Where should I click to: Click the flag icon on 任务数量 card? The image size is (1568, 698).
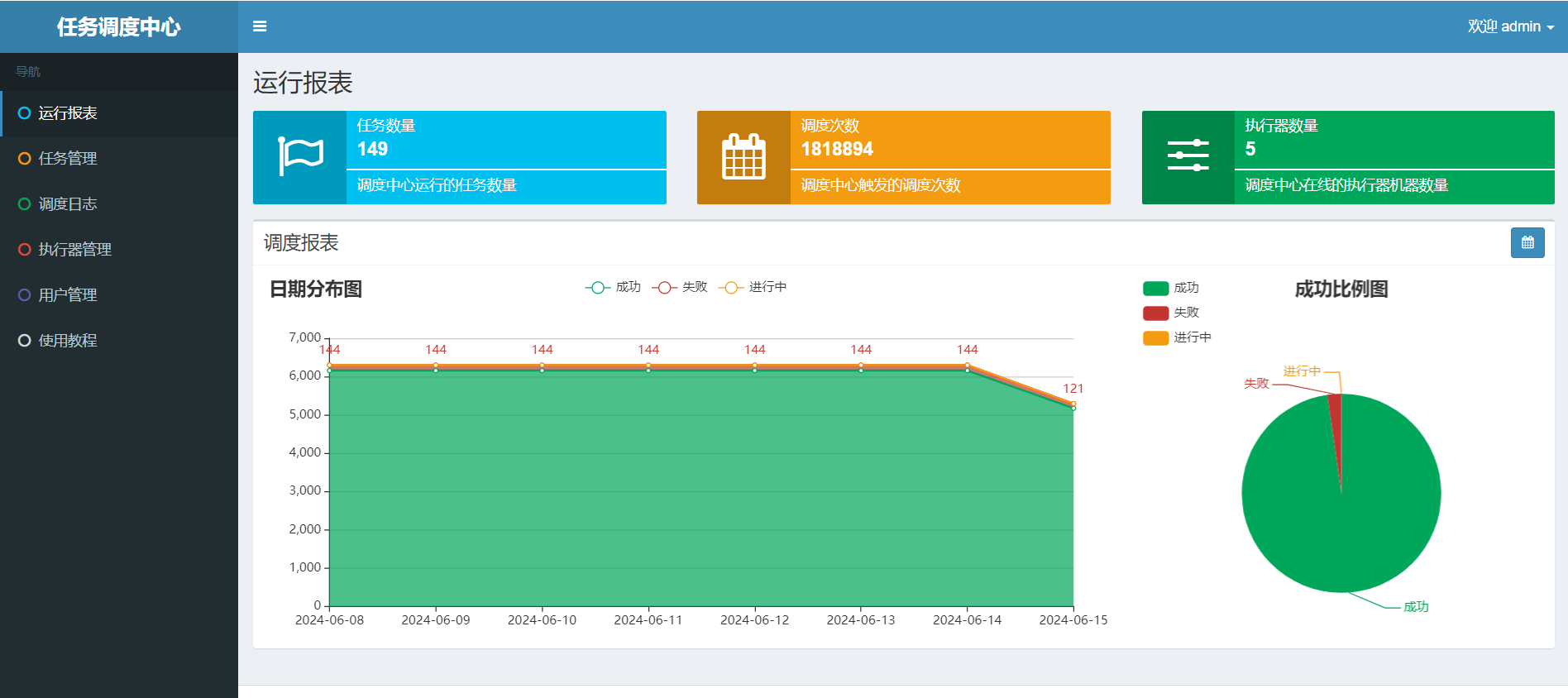300,156
